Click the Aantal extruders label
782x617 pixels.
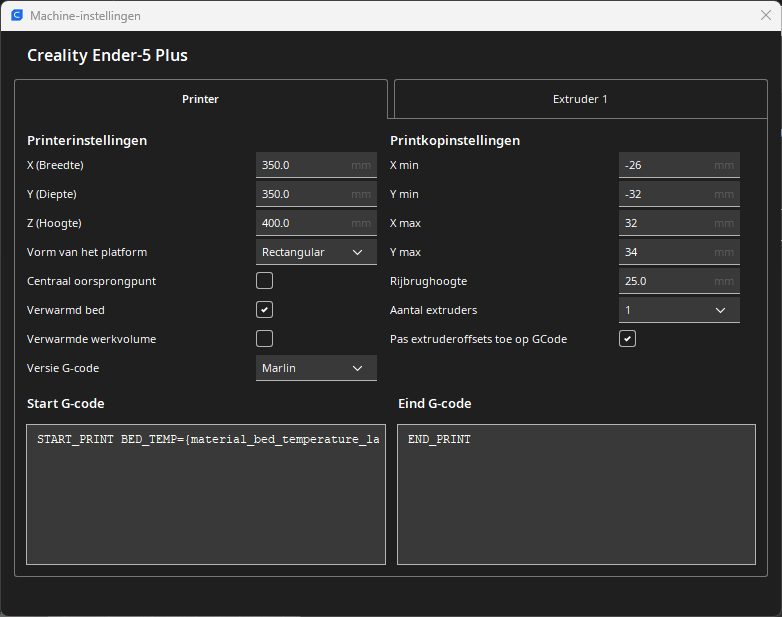433,310
